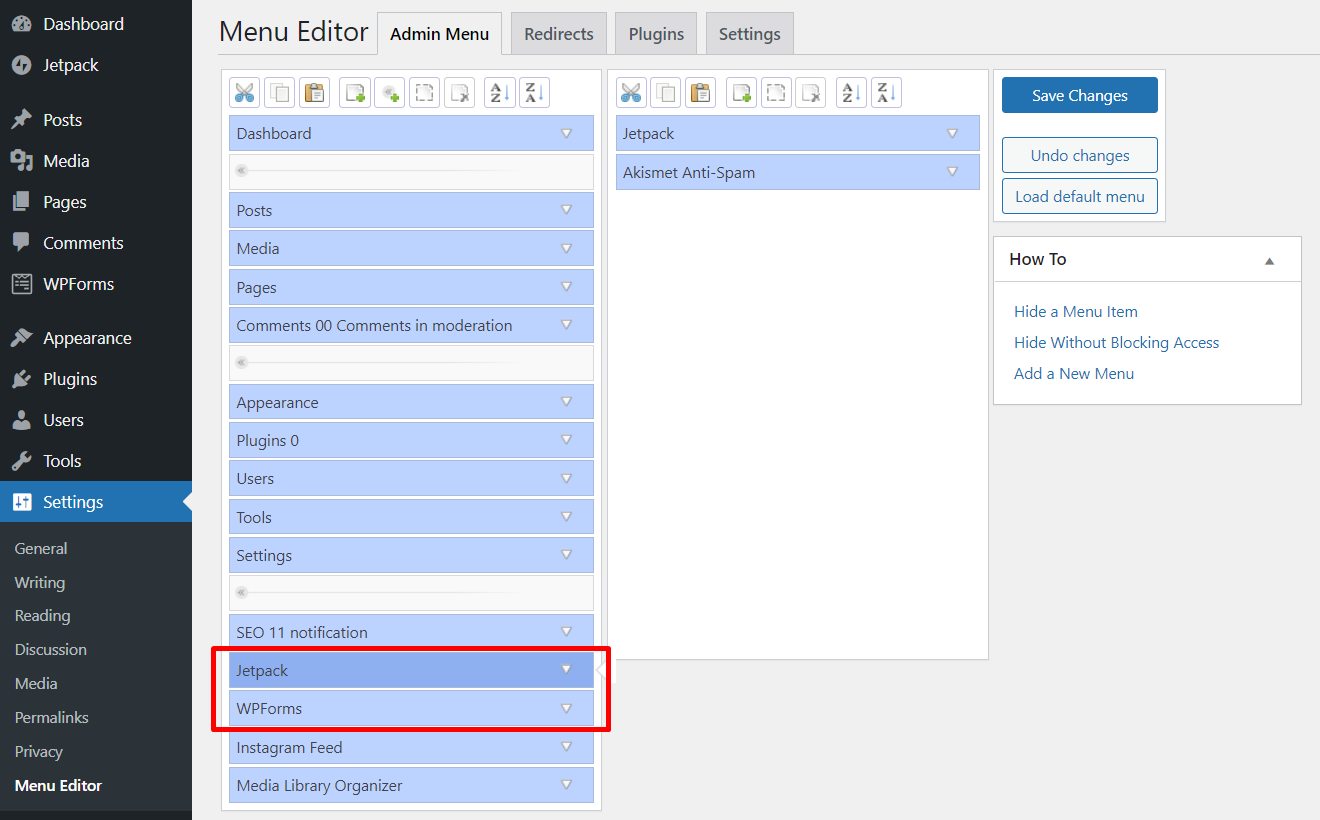Click the Hide (dashed box) icon in the left toolbar
The width and height of the screenshot is (1320, 820).
[x=425, y=93]
